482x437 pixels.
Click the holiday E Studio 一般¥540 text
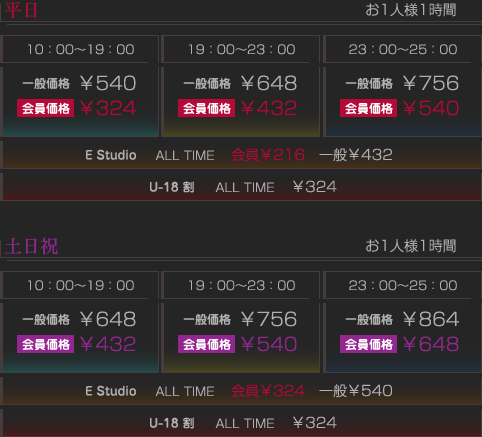point(356,391)
